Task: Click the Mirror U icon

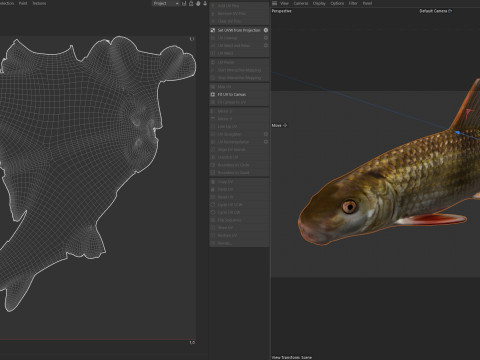Action: pos(213,111)
